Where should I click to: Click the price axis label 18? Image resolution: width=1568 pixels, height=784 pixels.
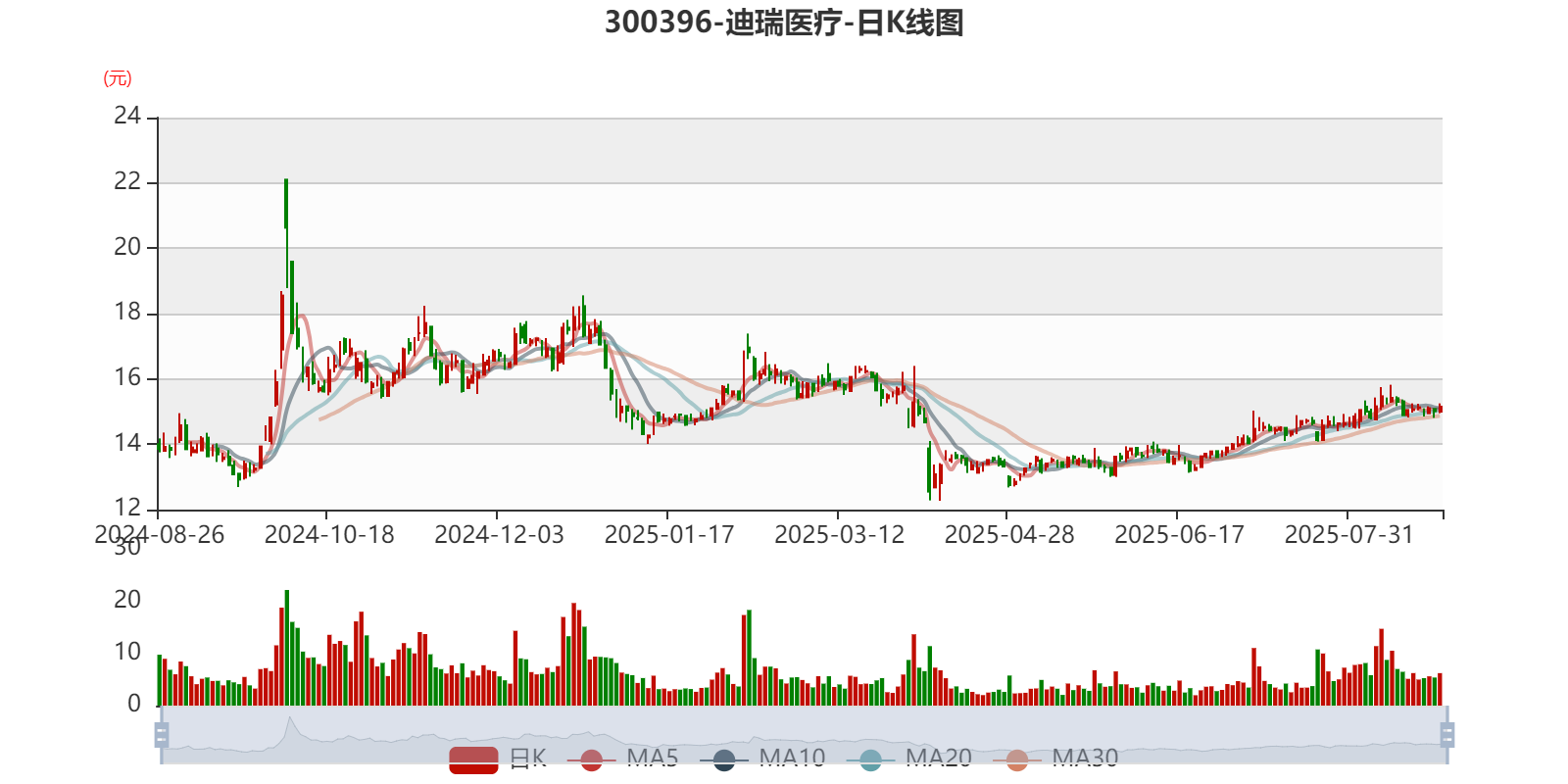(127, 312)
